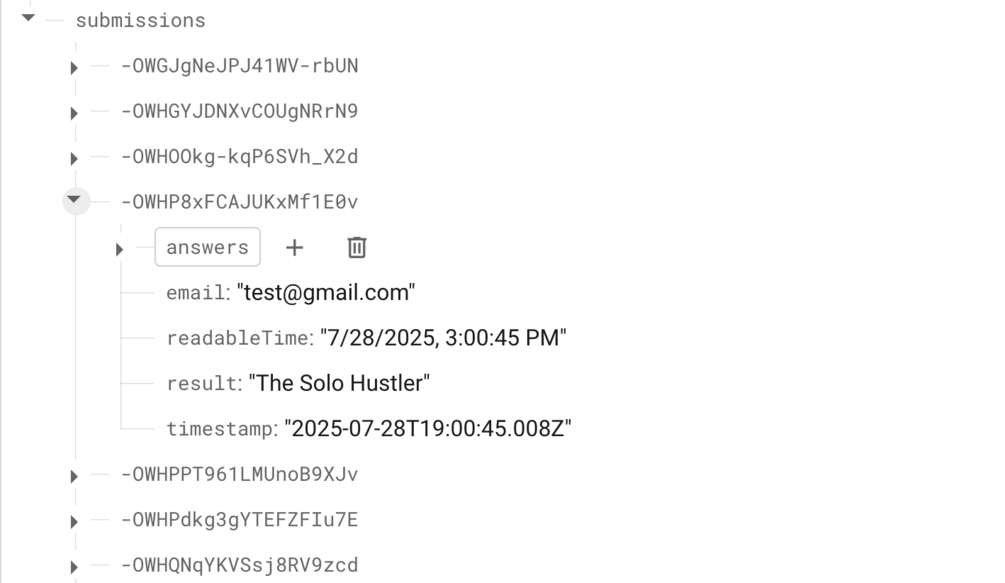
Task: Select the answers key box
Action: pyautogui.click(x=207, y=247)
